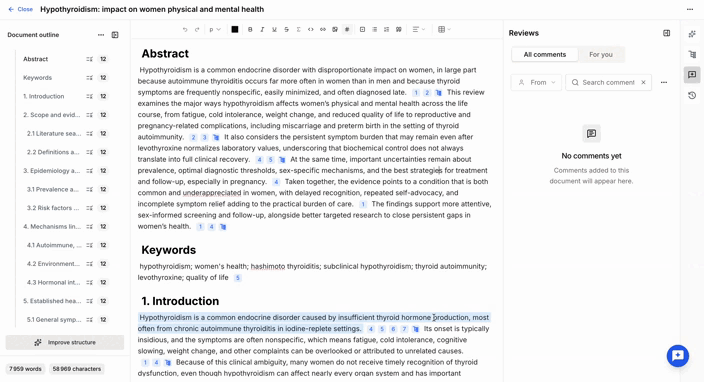Screen dimensions: 704x382
Task: Click the 12 badge beside Abstract
Action: click(x=103, y=59)
